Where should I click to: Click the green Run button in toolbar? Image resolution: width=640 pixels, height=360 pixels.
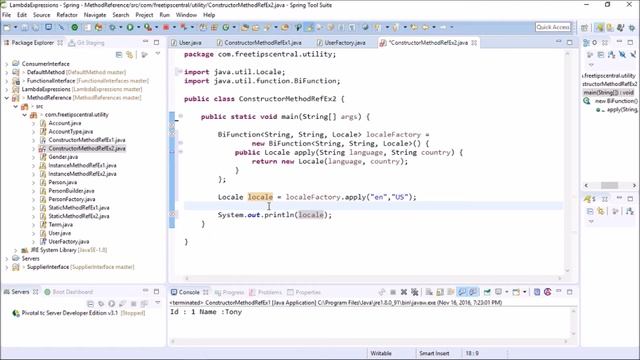[130, 27]
